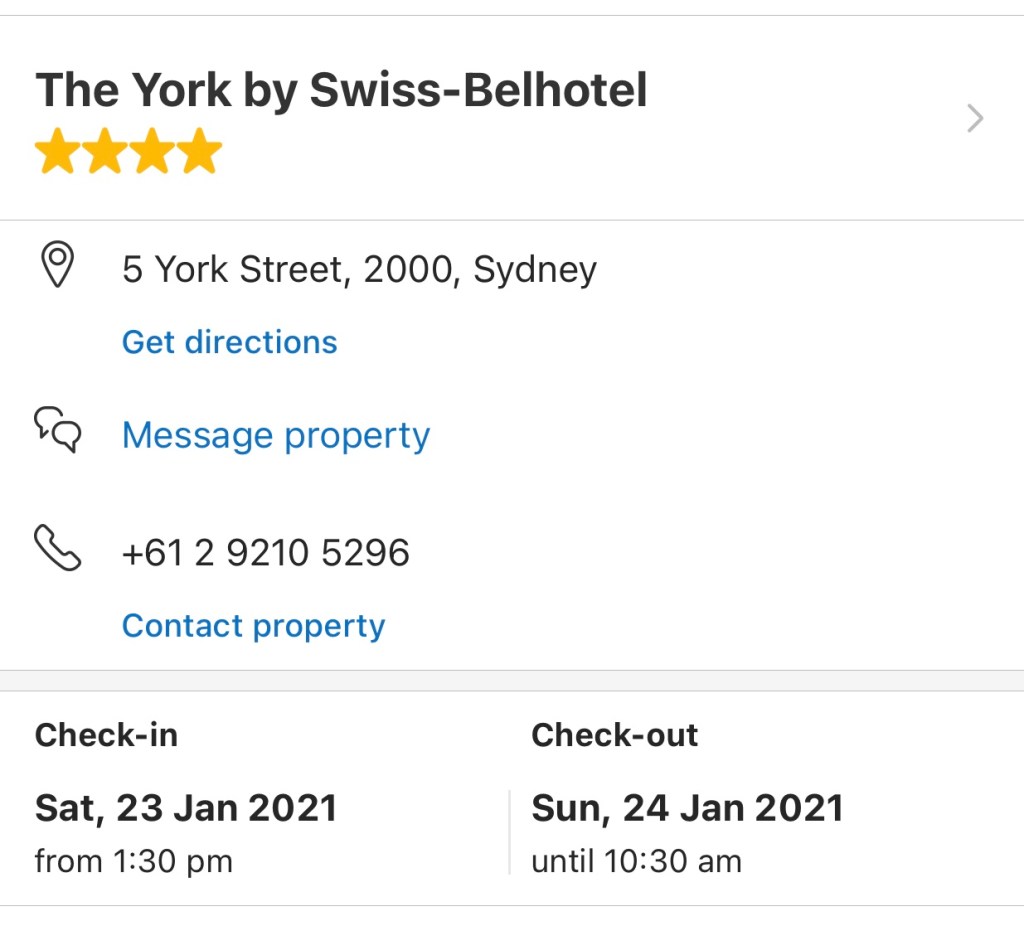Click the first yellow rating star
This screenshot has height=926, width=1024.
tap(57, 151)
